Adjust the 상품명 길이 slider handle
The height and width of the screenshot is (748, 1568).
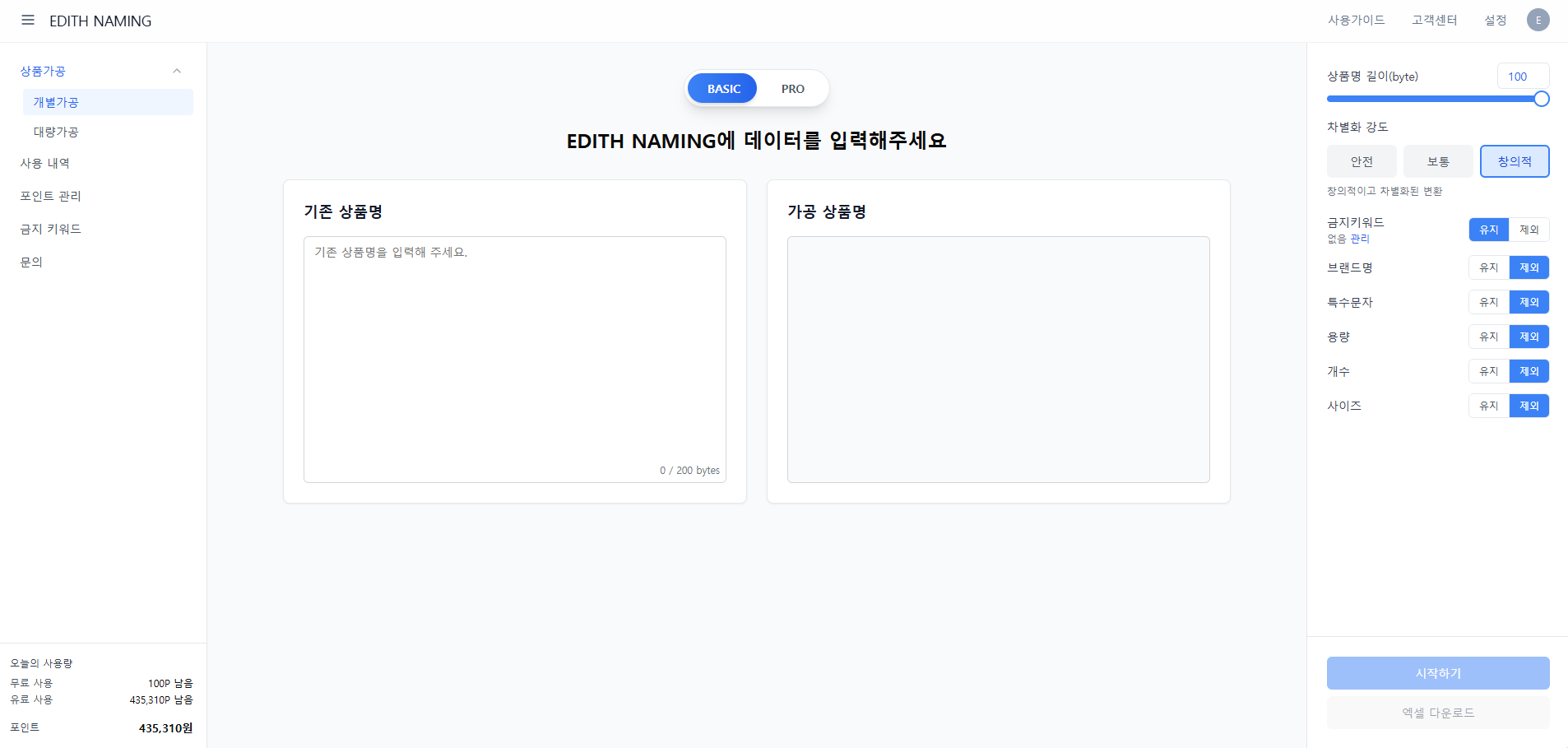[1540, 99]
